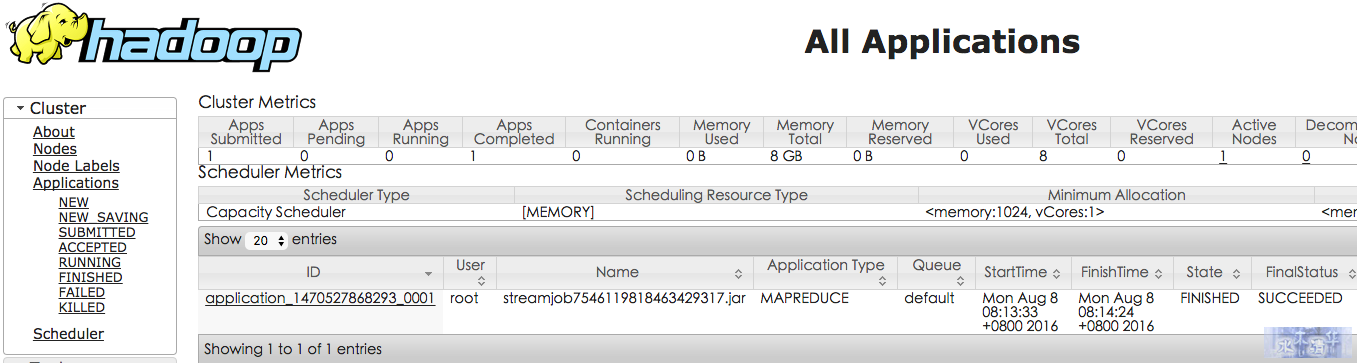Open the Scheduler page
Viewport: 1357px width, 363px height.
click(x=68, y=334)
